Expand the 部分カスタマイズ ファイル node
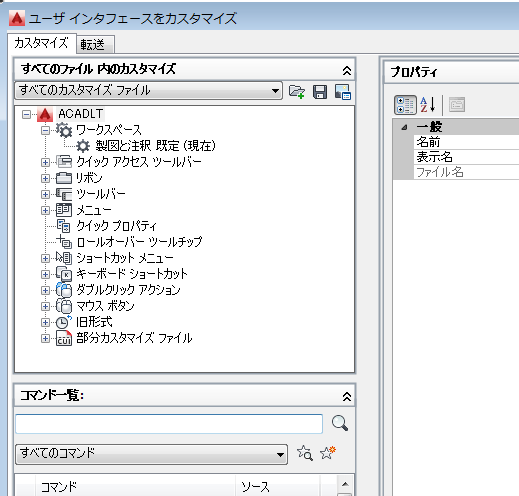The height and width of the screenshot is (496, 519). pyautogui.click(x=45, y=338)
